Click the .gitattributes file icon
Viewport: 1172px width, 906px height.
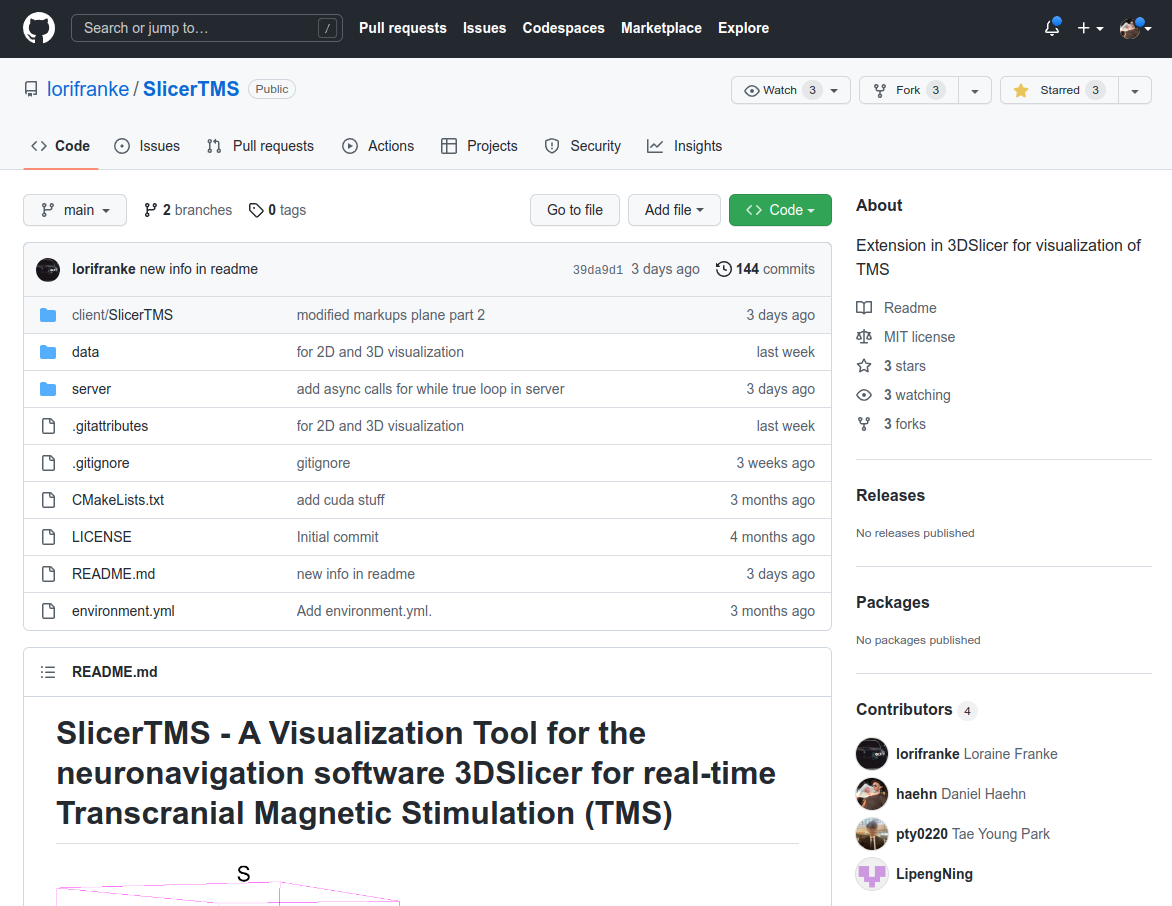[x=49, y=426]
